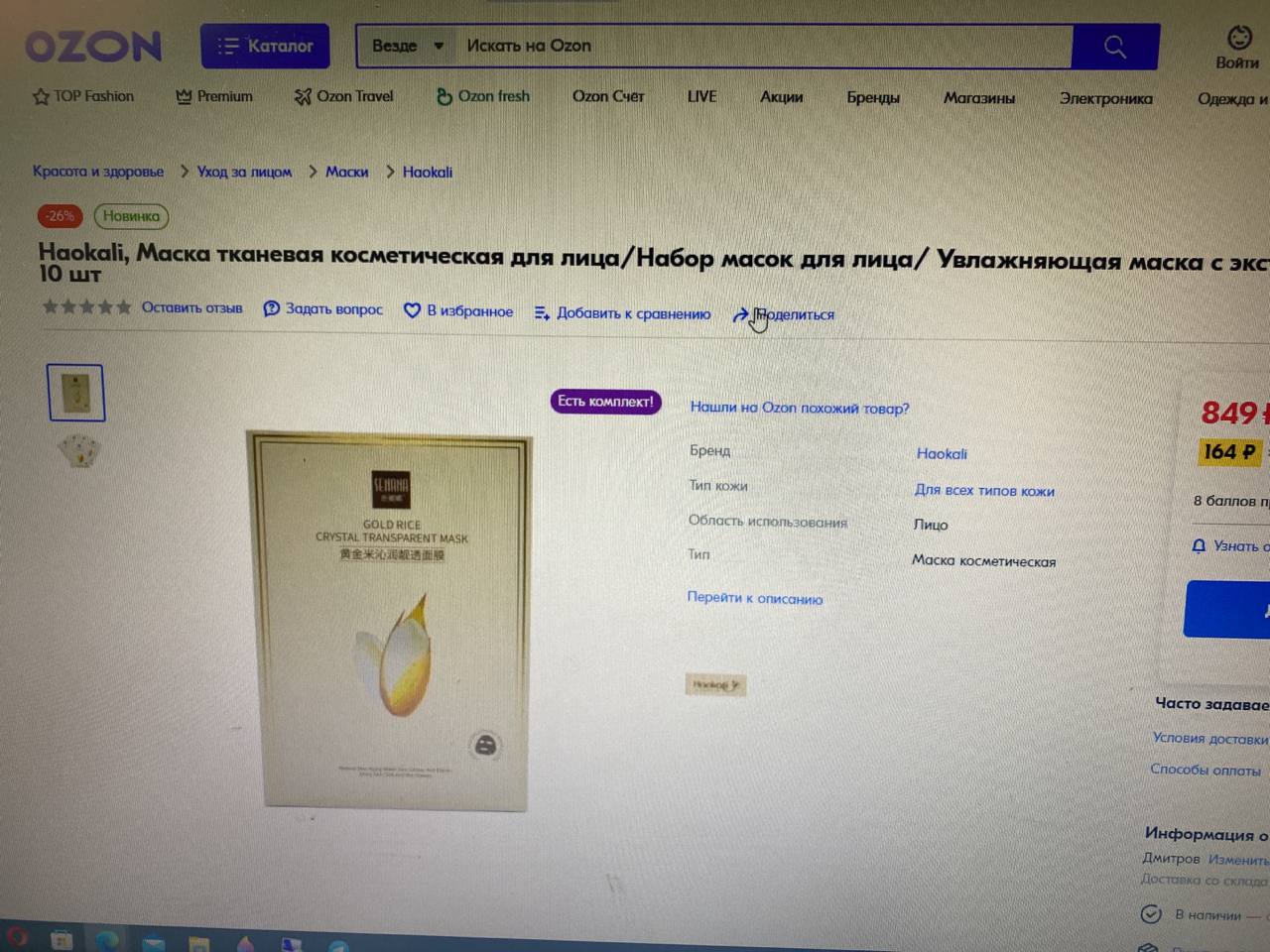Navigate to Уход за лицом breadcrumb

click(244, 172)
